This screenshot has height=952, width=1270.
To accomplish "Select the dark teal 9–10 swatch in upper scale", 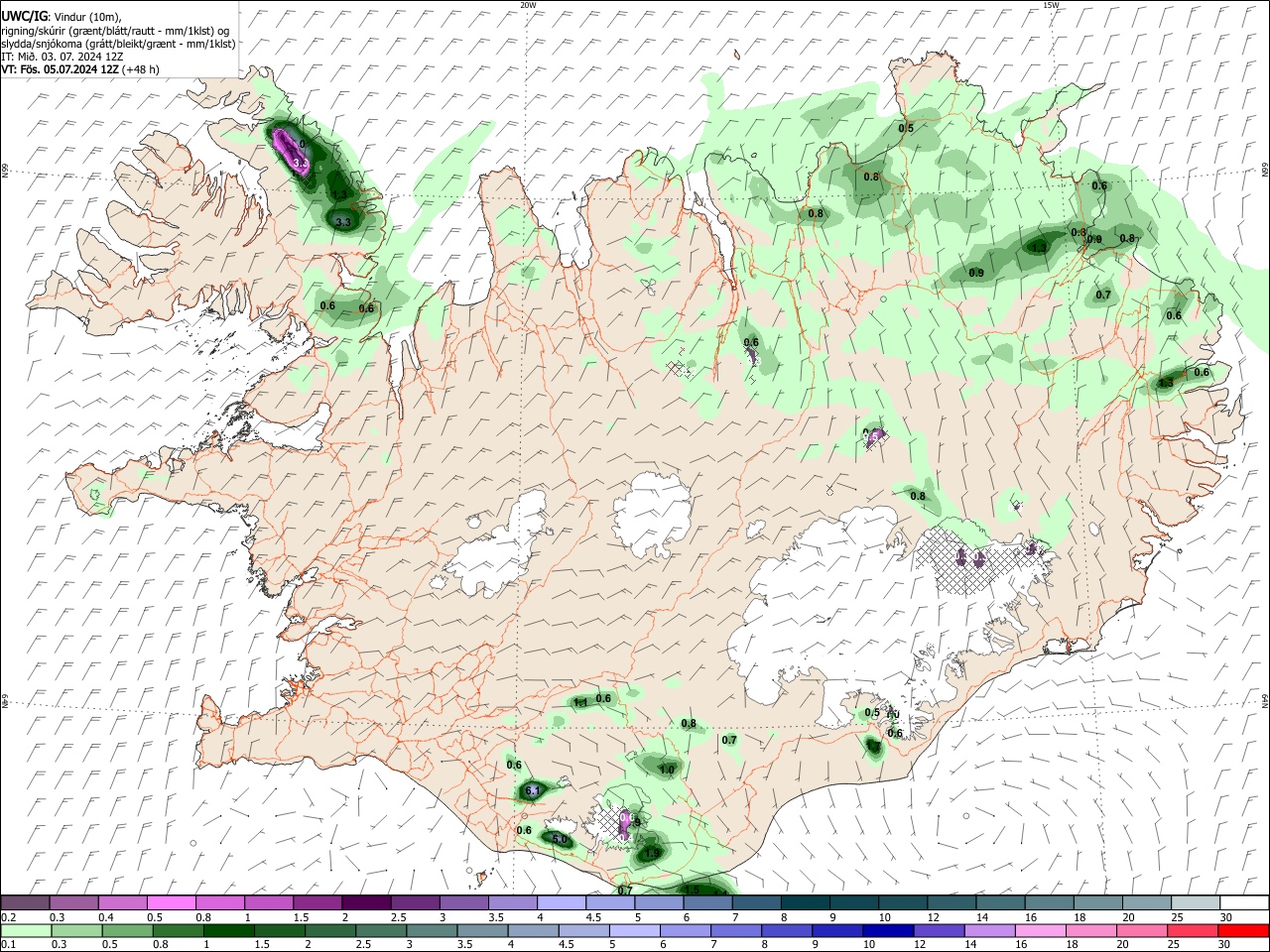I will point(854,902).
